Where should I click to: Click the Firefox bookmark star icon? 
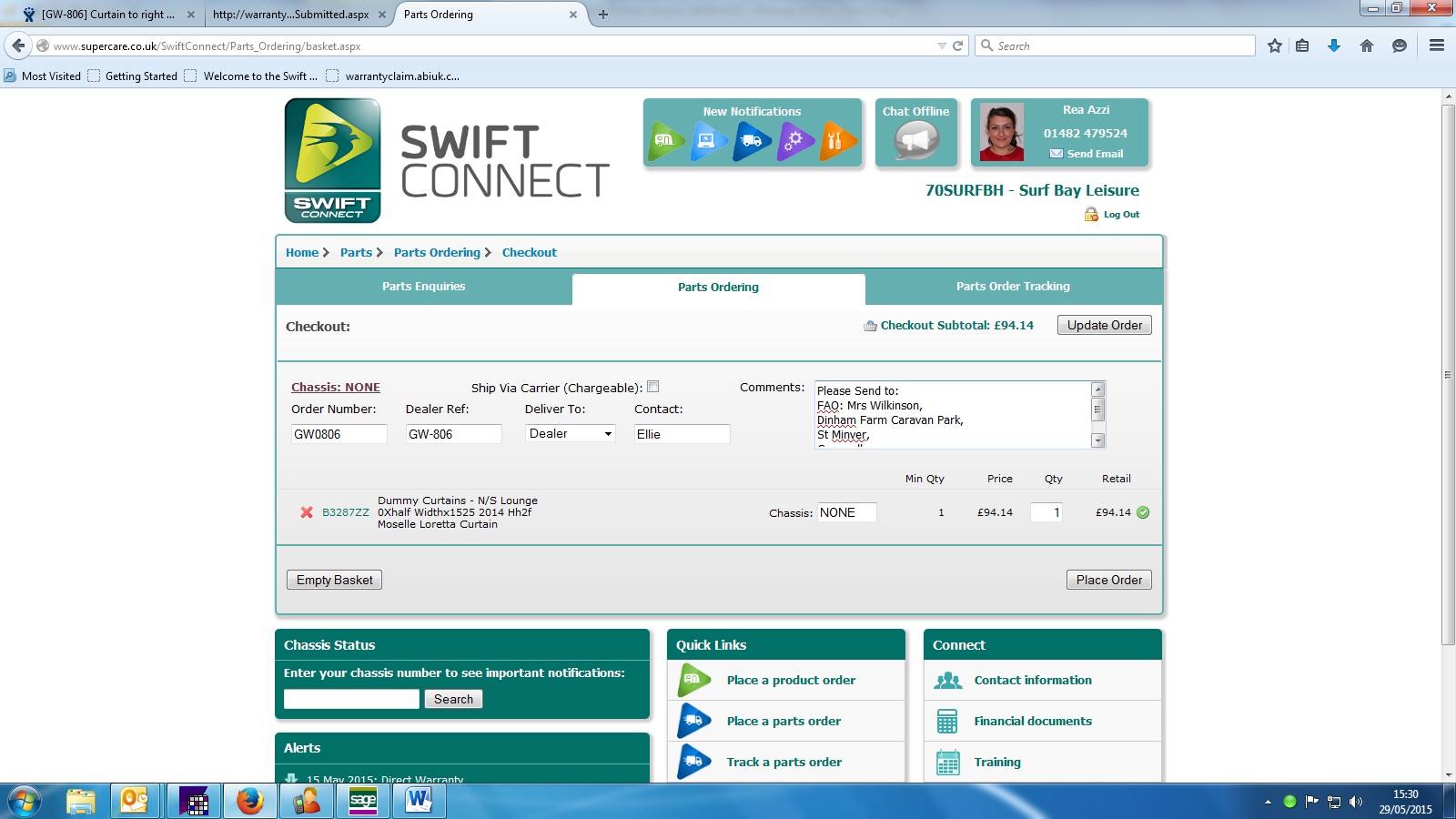pos(1274,45)
